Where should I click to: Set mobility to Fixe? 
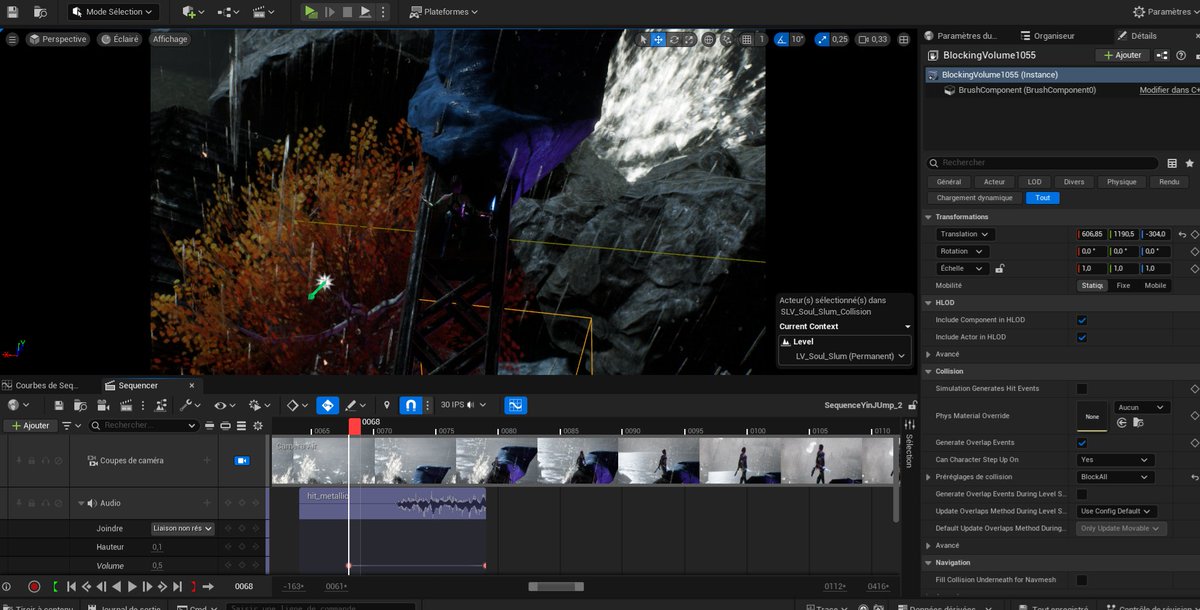(x=1123, y=285)
